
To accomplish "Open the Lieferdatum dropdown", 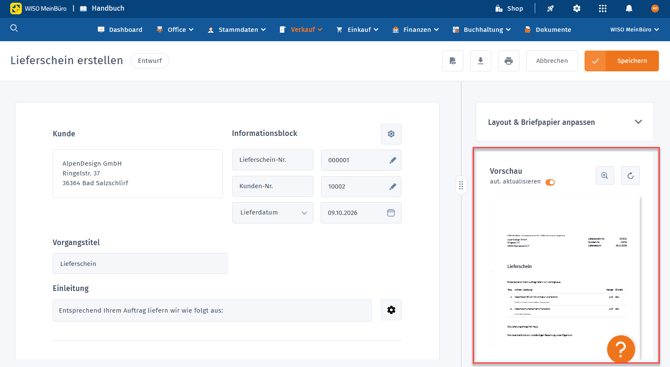I will 273,213.
